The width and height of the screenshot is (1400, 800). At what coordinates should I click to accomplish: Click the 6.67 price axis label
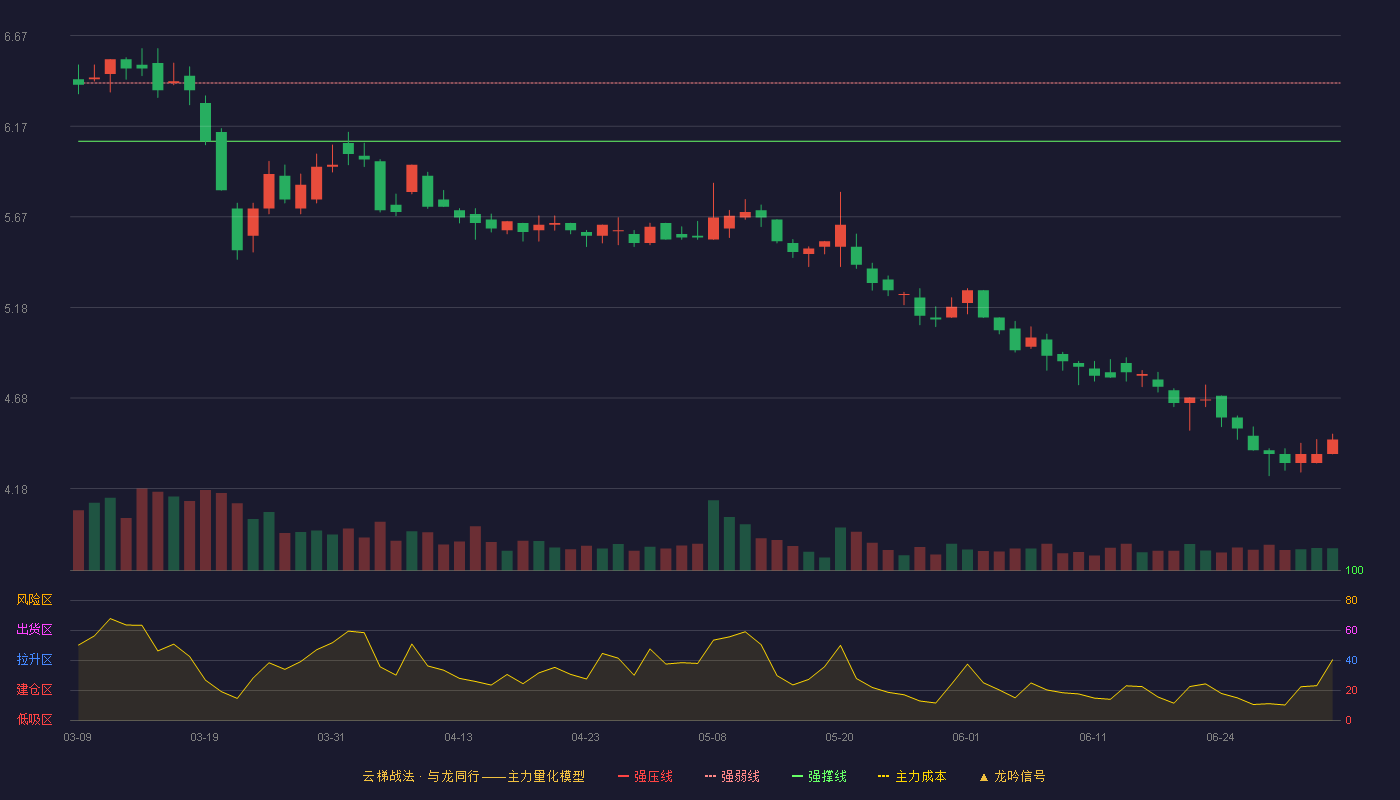pyautogui.click(x=15, y=37)
